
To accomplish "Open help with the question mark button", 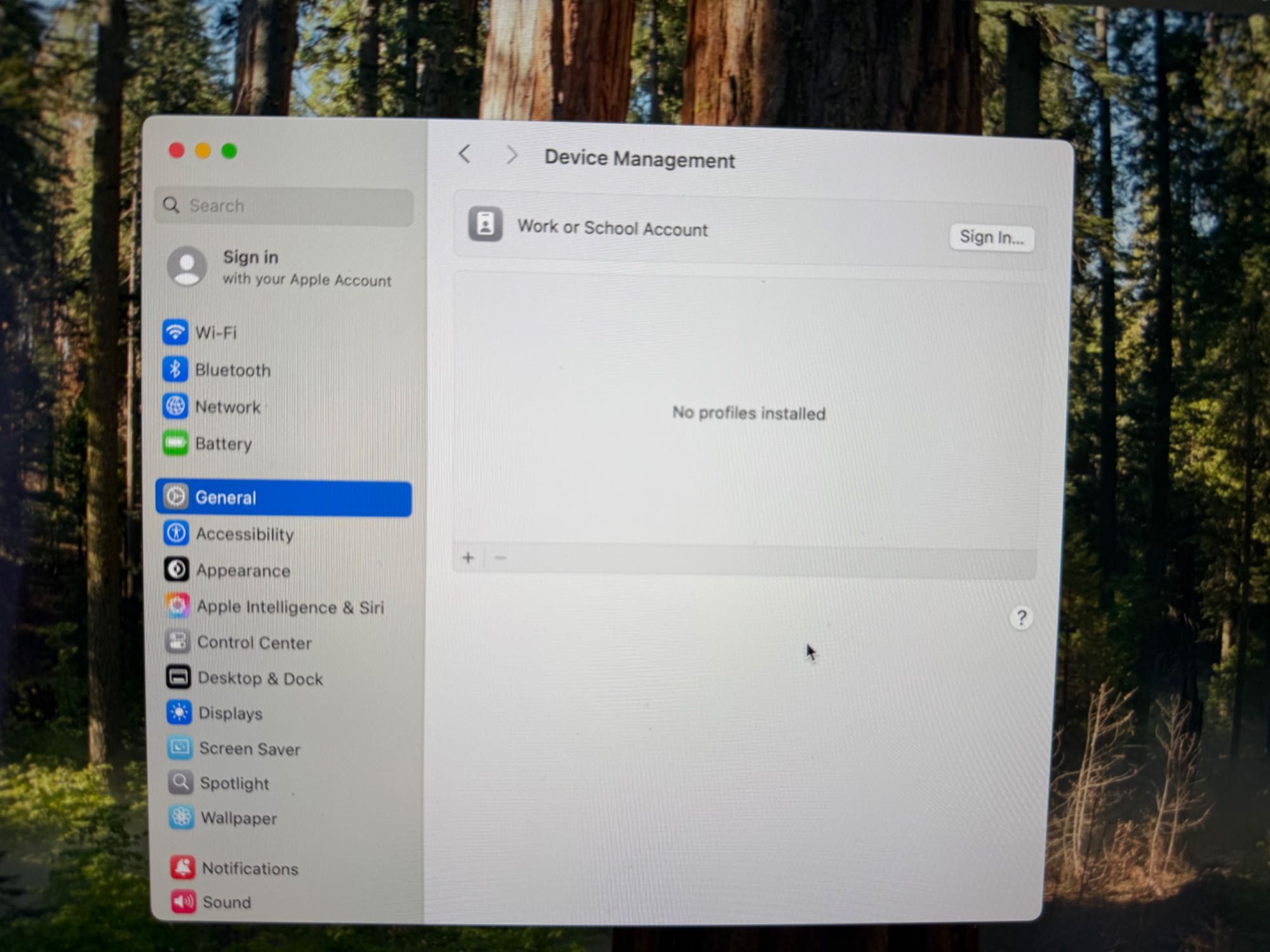I will coord(1021,618).
